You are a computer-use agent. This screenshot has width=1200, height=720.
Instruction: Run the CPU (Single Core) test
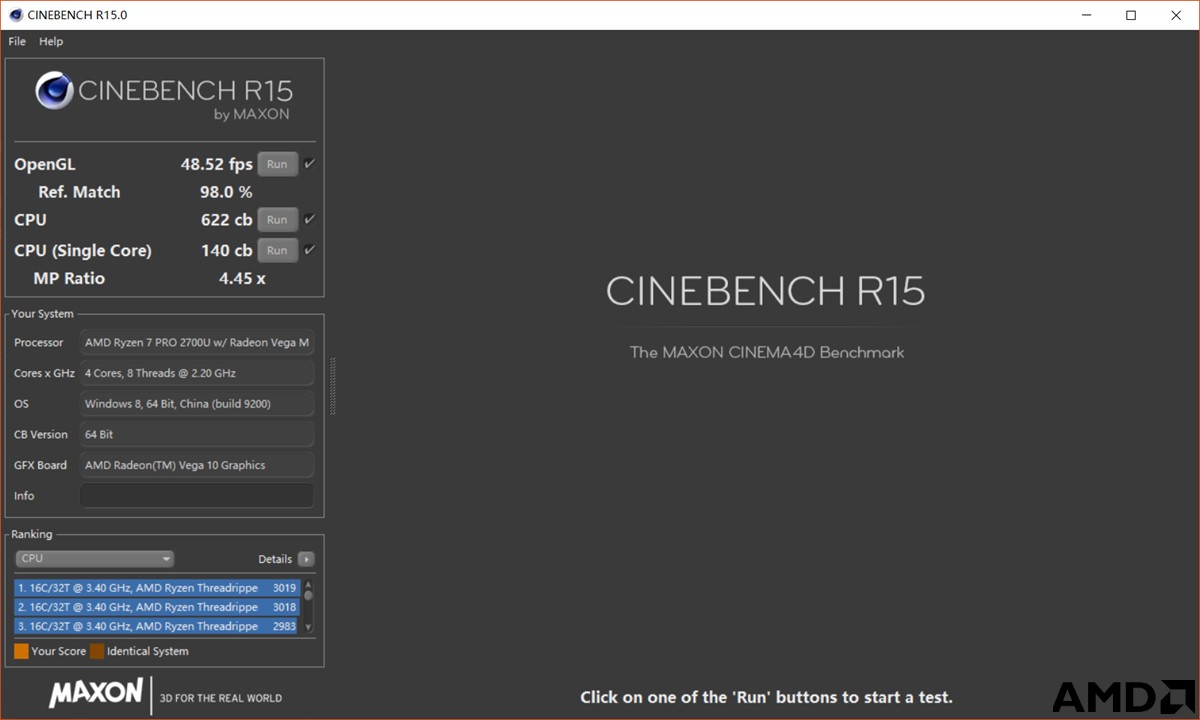277,250
